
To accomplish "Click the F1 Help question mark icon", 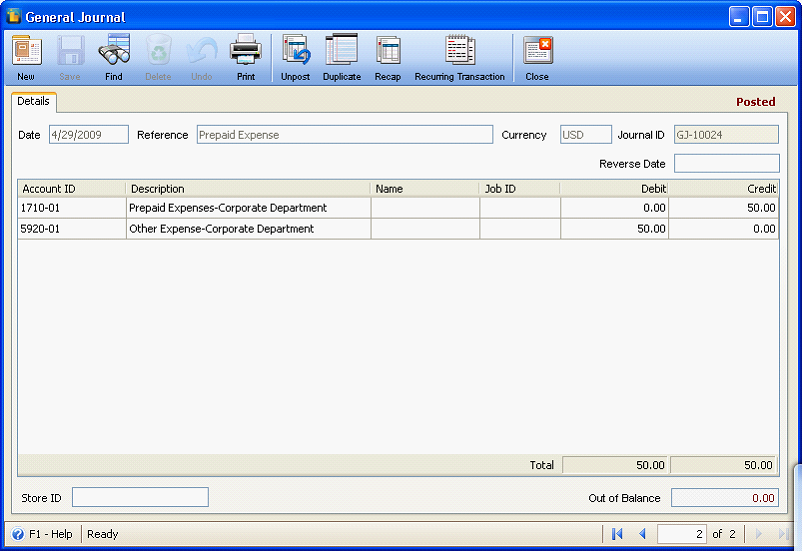I will coord(17,534).
